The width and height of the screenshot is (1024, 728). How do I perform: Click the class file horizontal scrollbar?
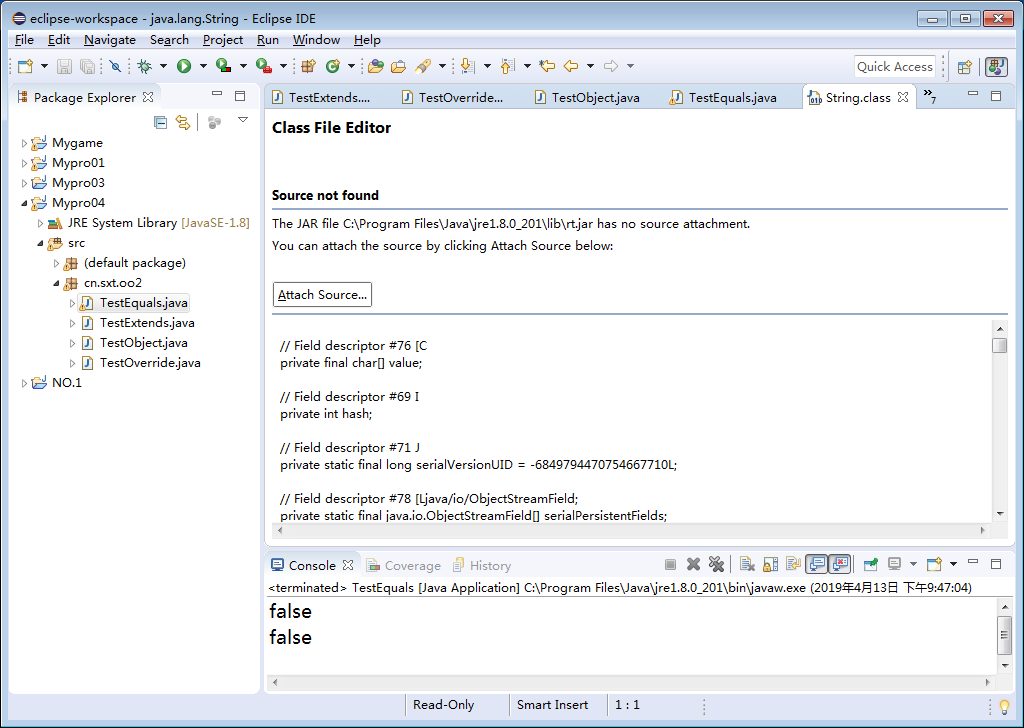631,531
